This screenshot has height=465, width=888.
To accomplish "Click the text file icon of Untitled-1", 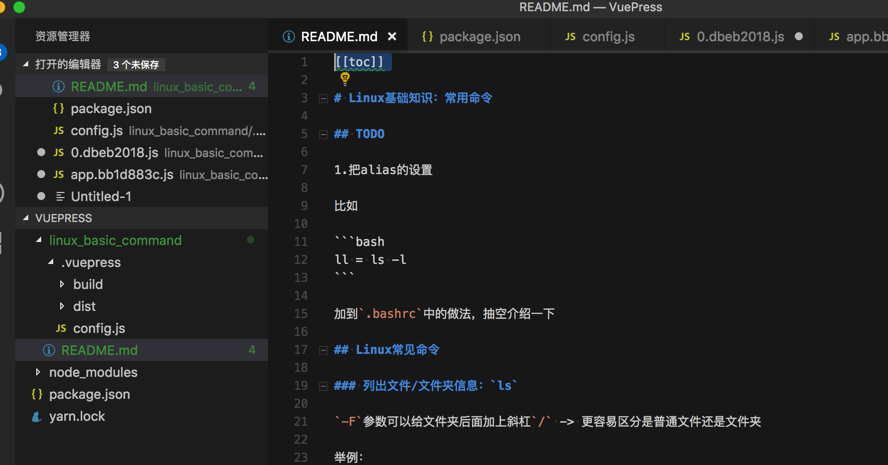I will click(60, 197).
